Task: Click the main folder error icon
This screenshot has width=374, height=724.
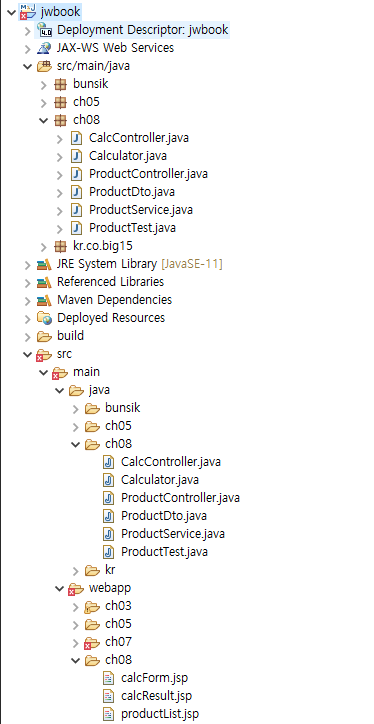Action: click(60, 373)
